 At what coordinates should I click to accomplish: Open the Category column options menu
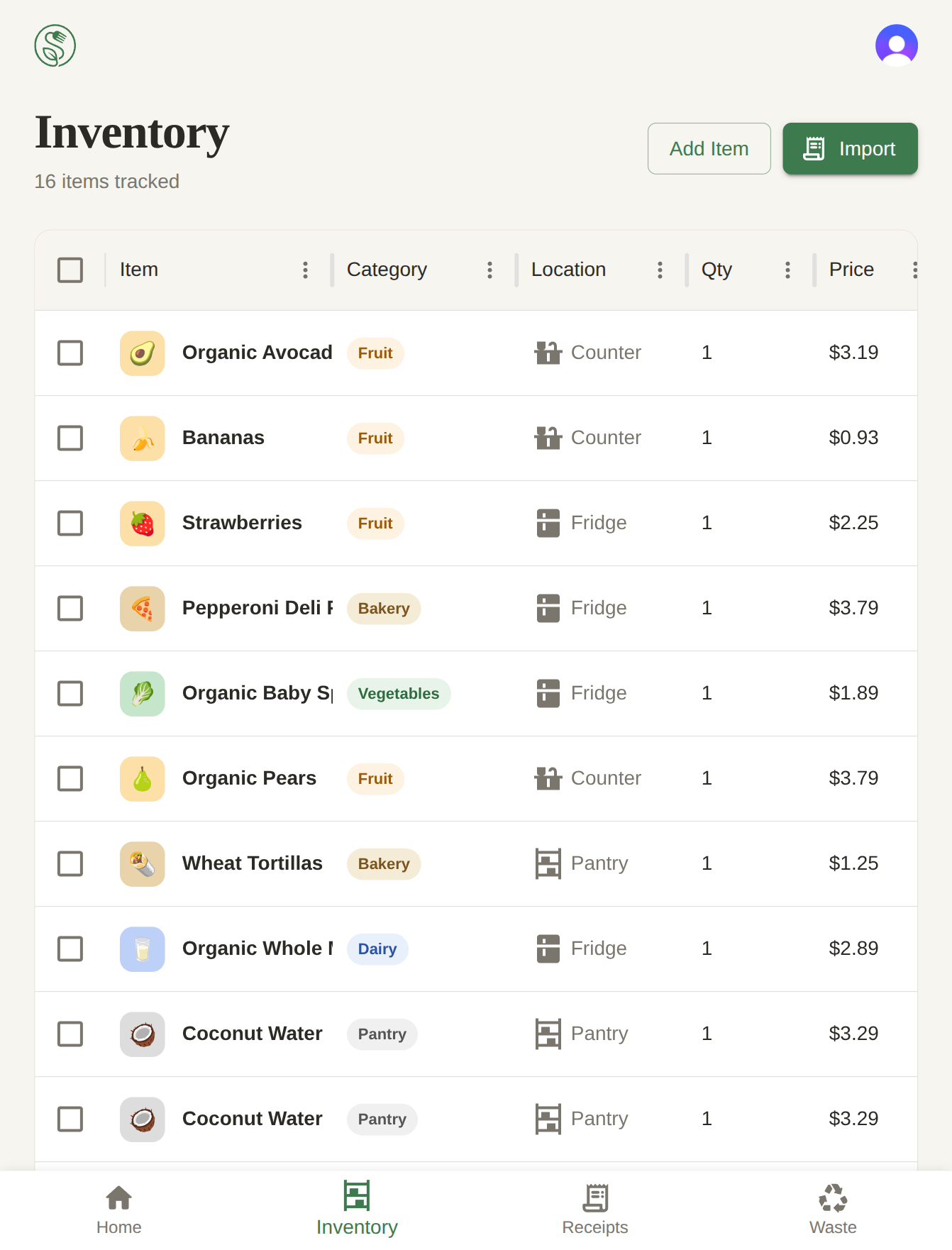pos(489,270)
